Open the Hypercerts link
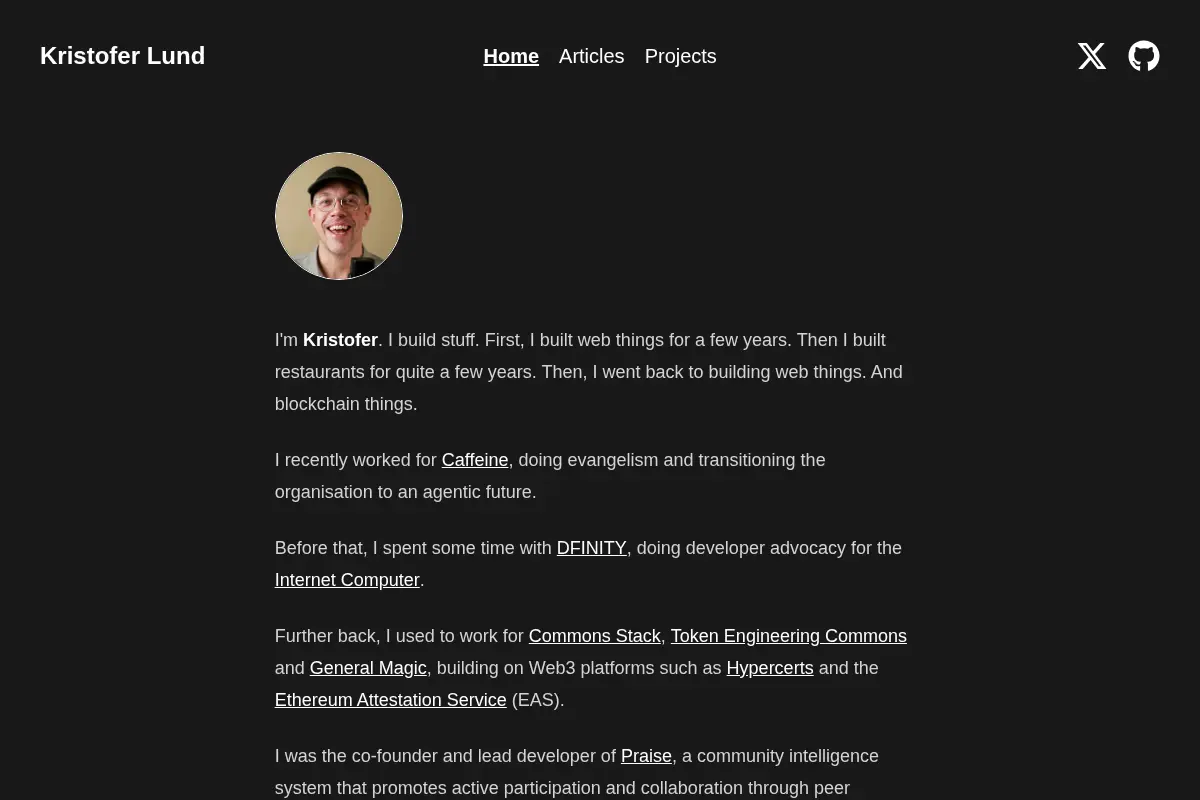The image size is (1200, 800). click(770, 668)
